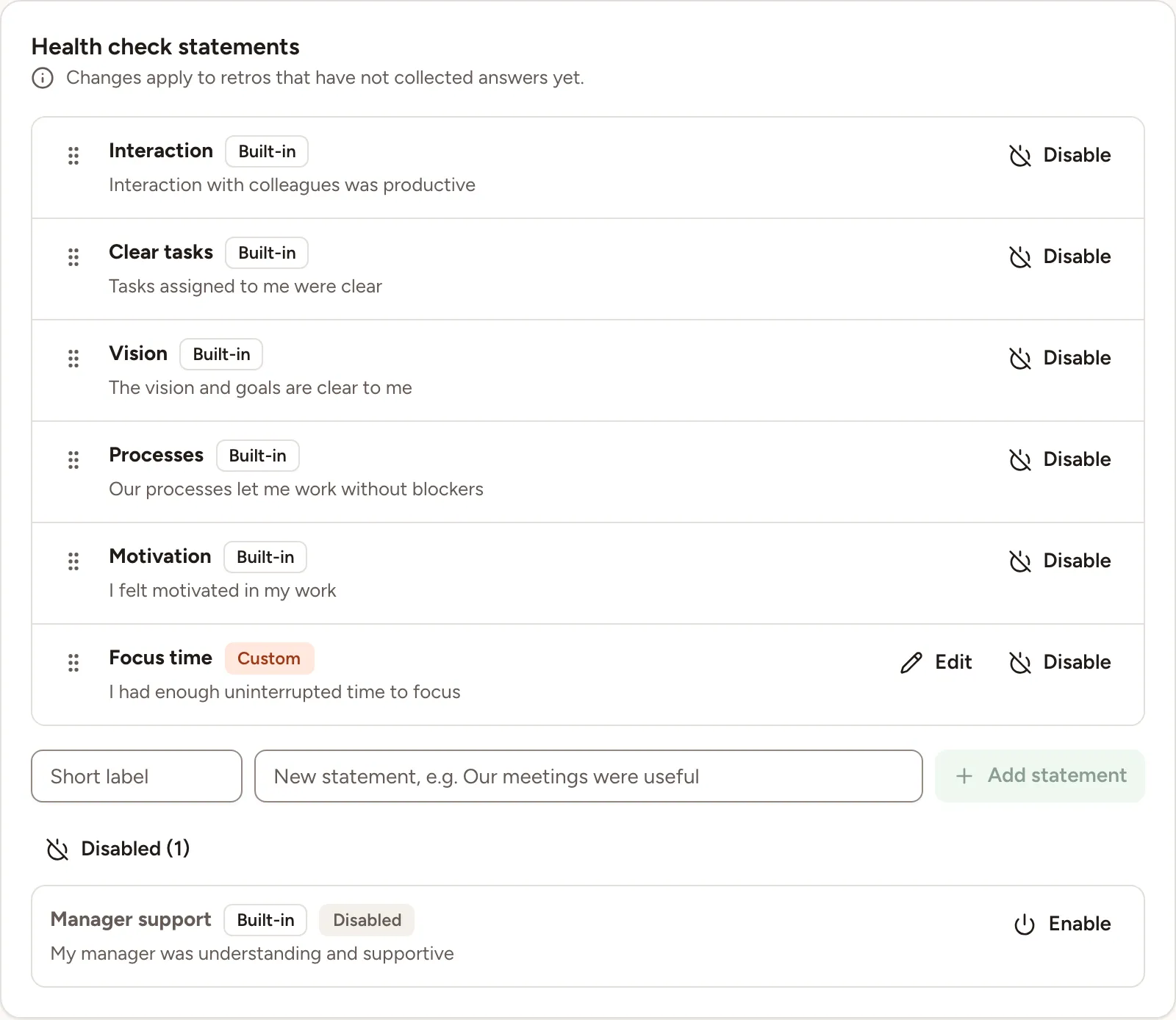Select text 'Tasks assigned to me were clear'
This screenshot has height=1020, width=1176.
(245, 287)
